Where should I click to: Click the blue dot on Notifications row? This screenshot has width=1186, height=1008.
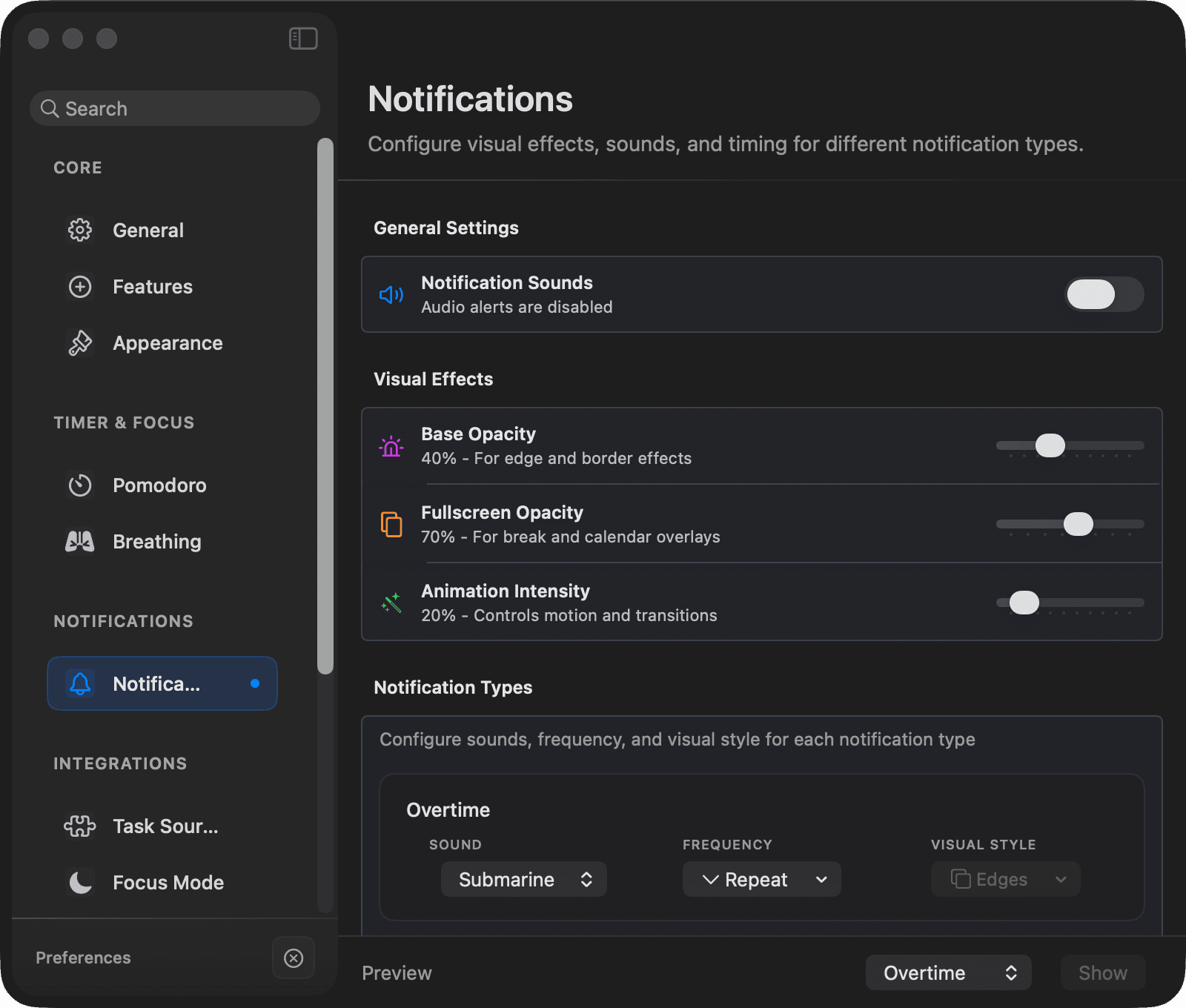coord(255,683)
